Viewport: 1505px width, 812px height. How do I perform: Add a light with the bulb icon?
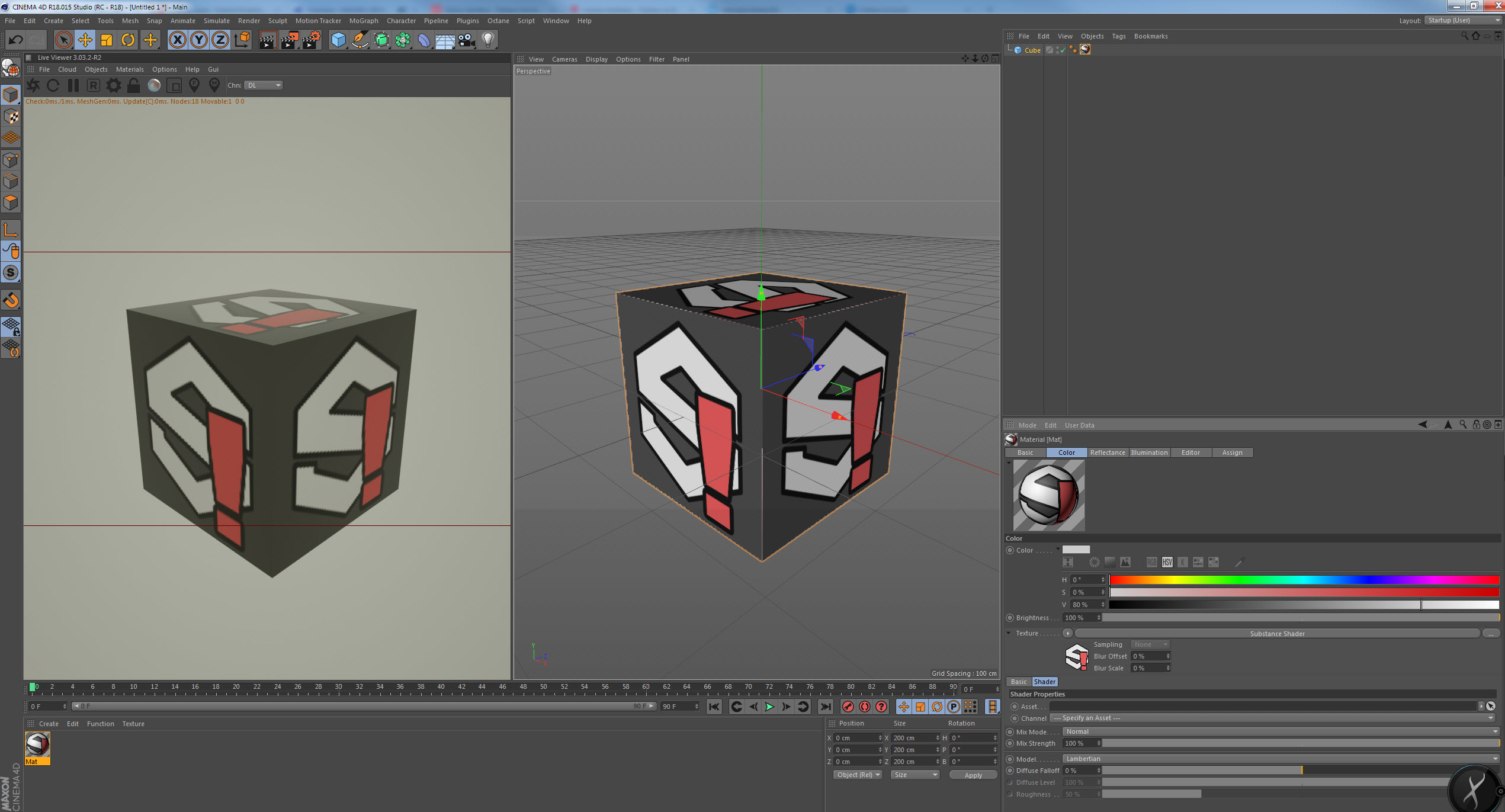pos(487,40)
